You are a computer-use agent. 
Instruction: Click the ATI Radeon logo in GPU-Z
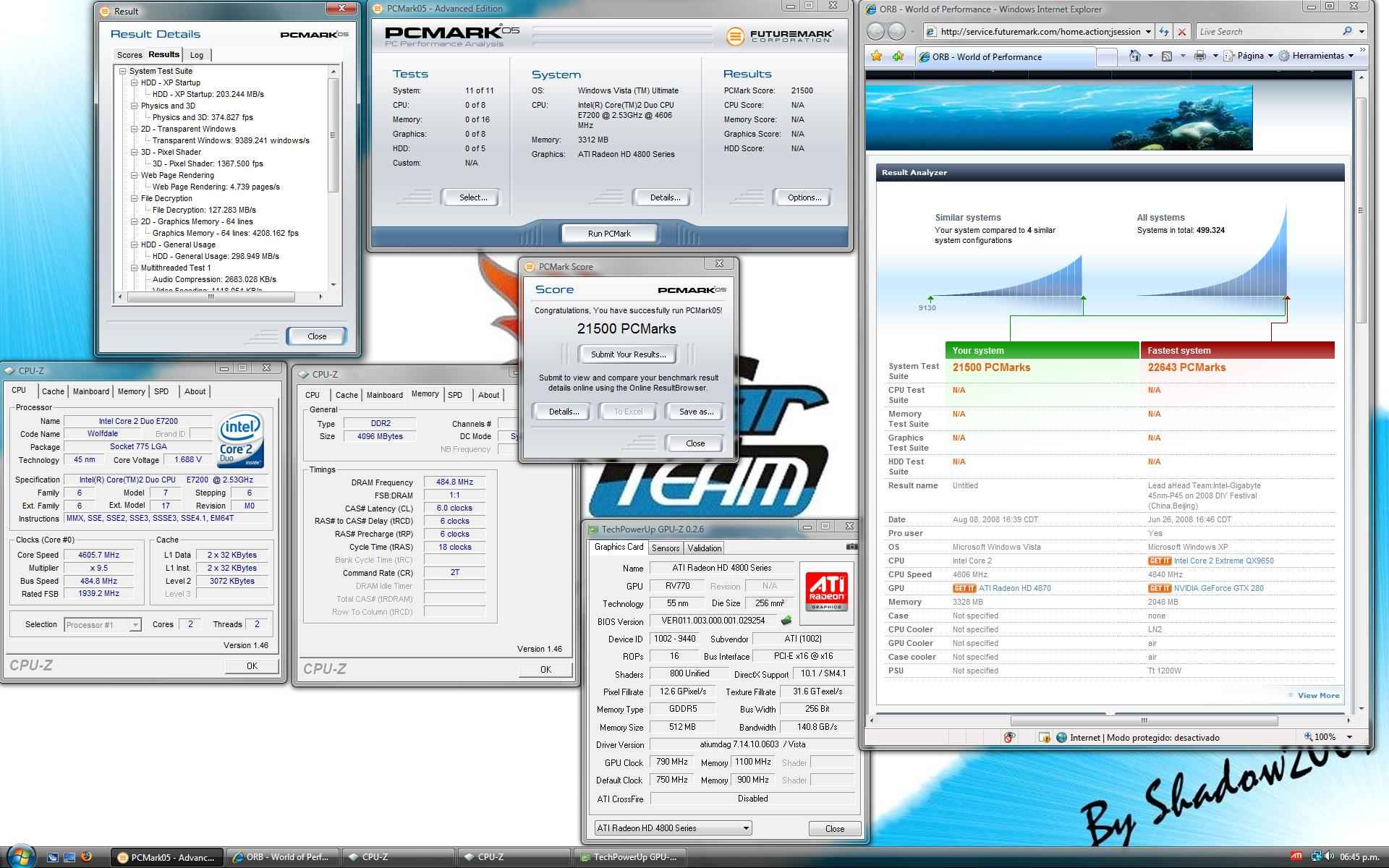pos(826,592)
